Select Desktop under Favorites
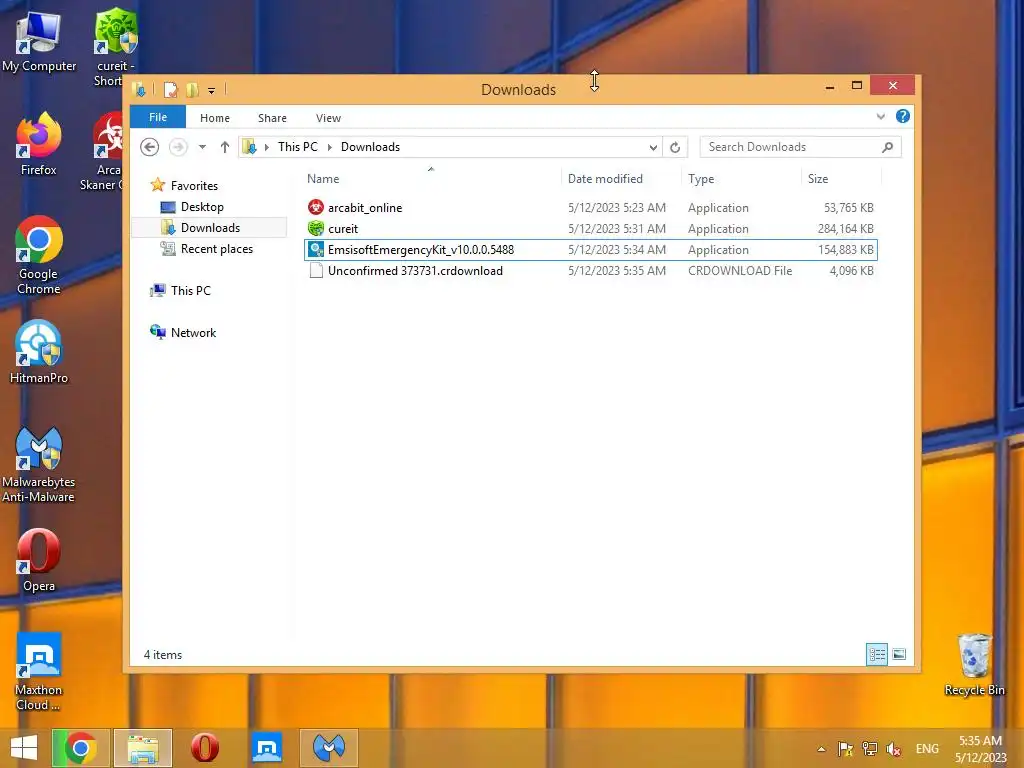This screenshot has height=768, width=1024. (x=202, y=207)
